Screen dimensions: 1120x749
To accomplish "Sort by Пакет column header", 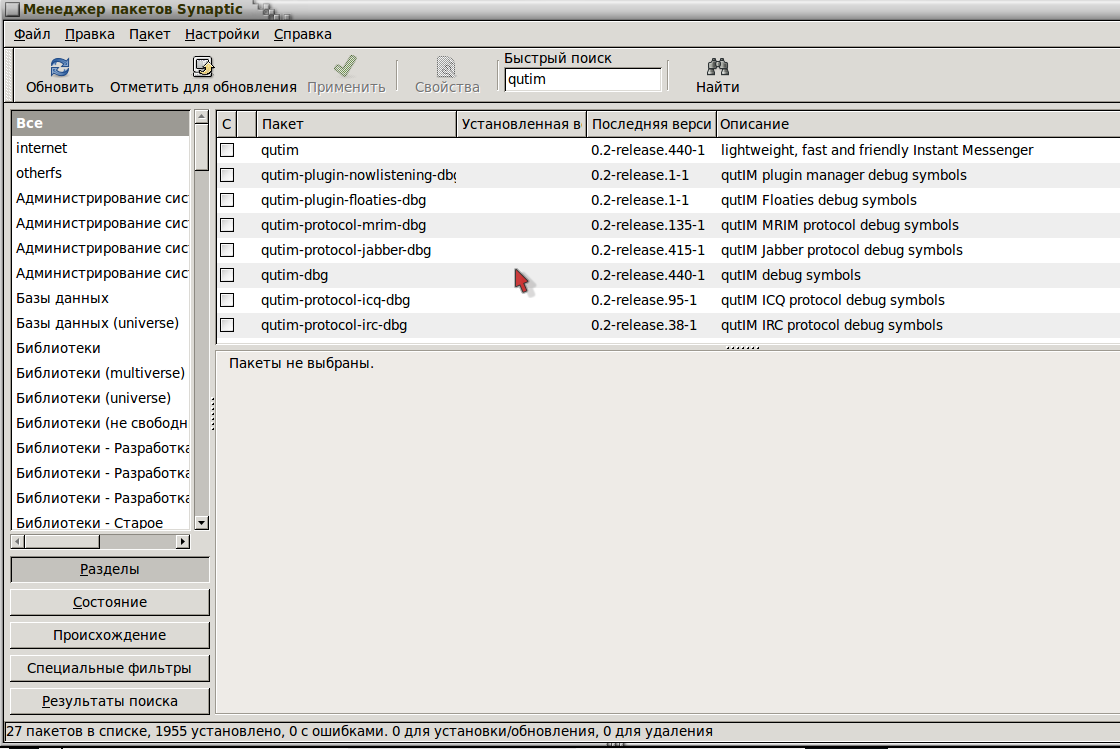I will click(x=356, y=124).
